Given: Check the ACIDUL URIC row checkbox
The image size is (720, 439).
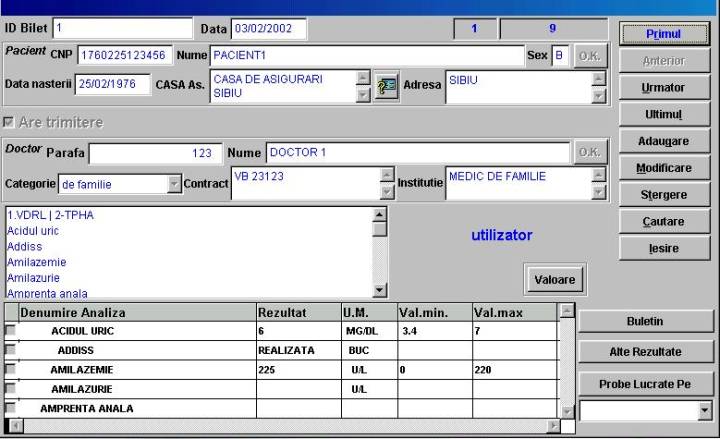Looking at the screenshot, I should 11,331.
